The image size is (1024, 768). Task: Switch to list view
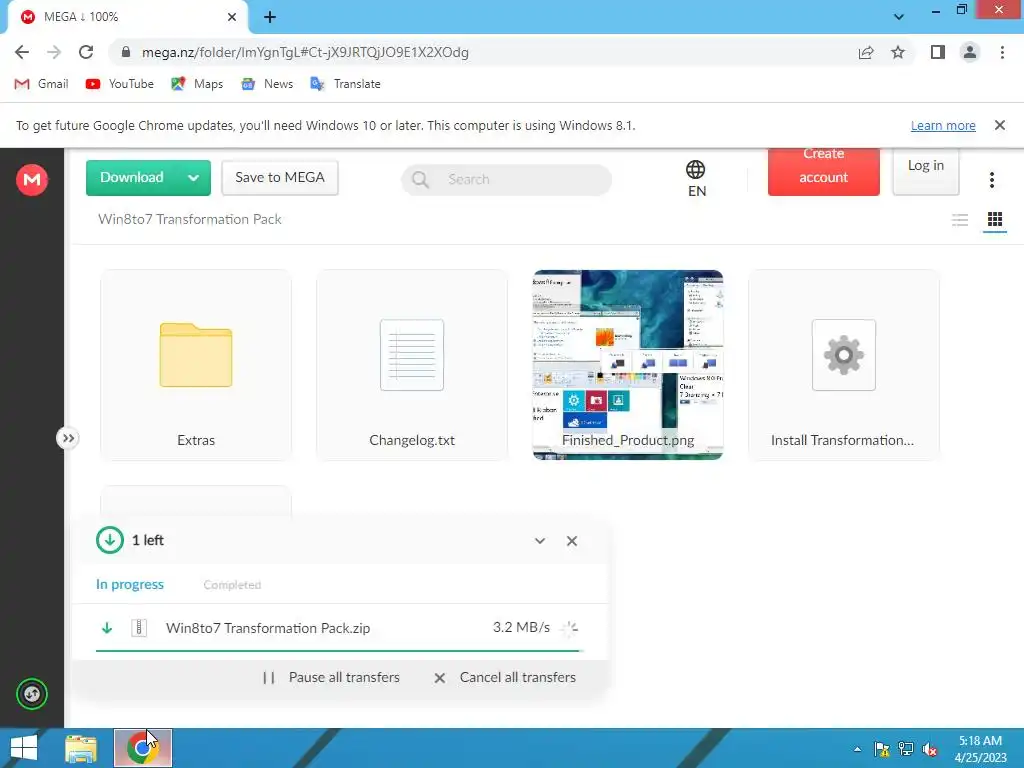point(959,219)
